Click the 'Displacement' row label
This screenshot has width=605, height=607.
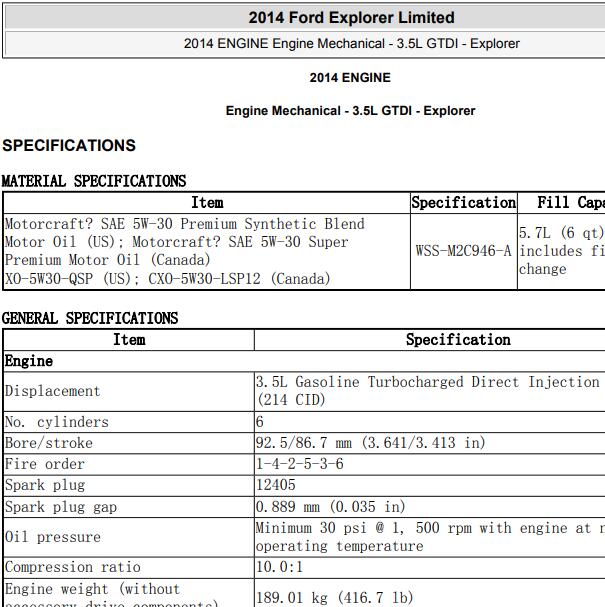point(53,391)
